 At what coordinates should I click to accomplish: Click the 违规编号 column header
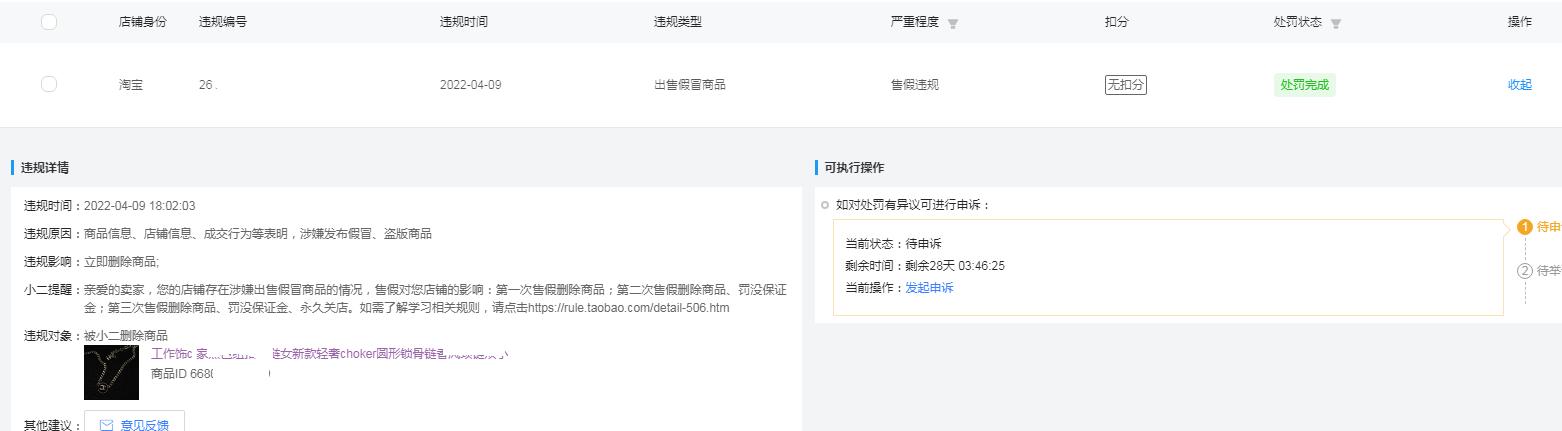pos(222,22)
